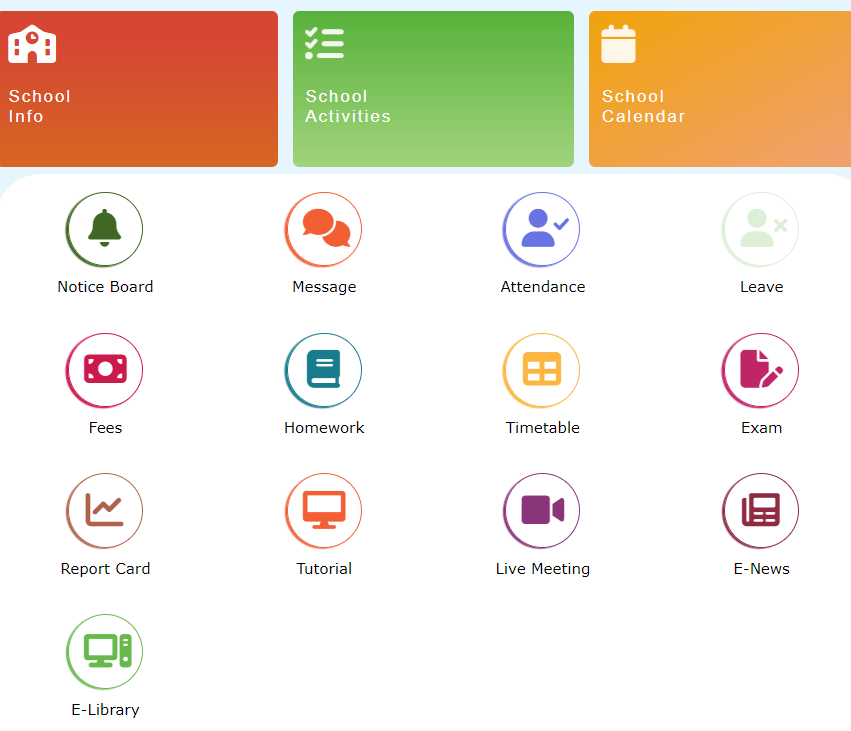The width and height of the screenshot is (851, 731).
Task: Open the Report Card chart icon
Action: click(x=105, y=512)
